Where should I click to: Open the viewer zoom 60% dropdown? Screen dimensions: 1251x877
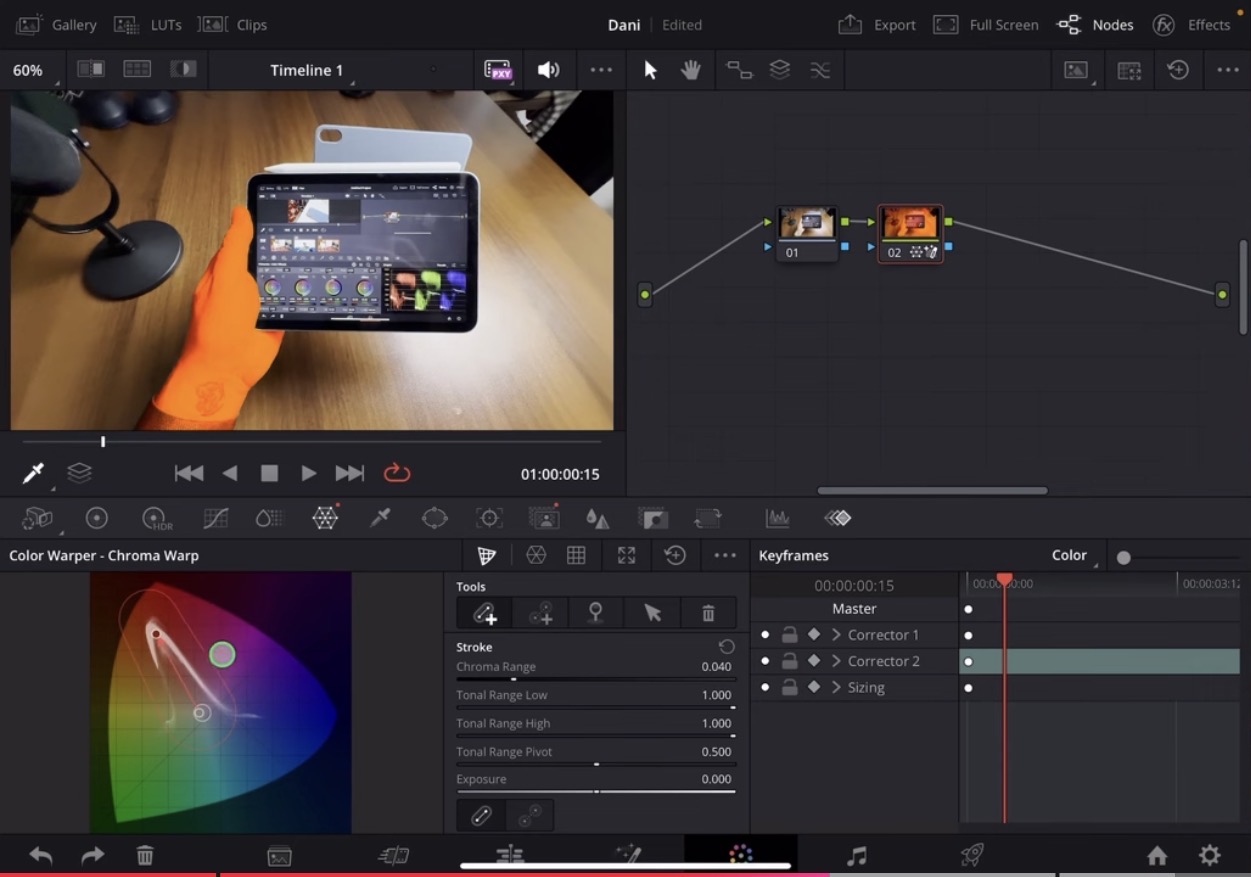[29, 71]
